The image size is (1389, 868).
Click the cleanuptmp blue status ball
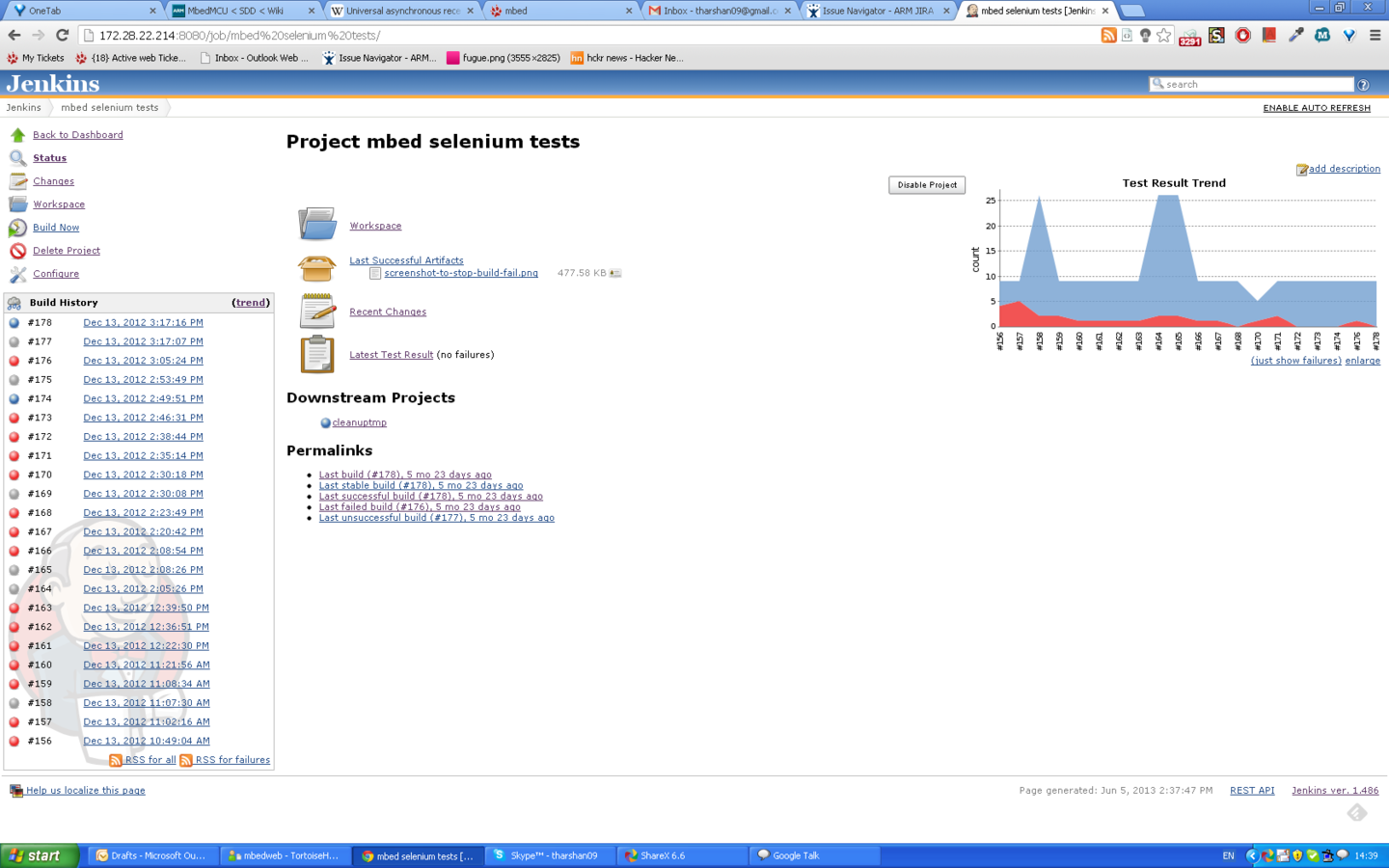coord(325,422)
